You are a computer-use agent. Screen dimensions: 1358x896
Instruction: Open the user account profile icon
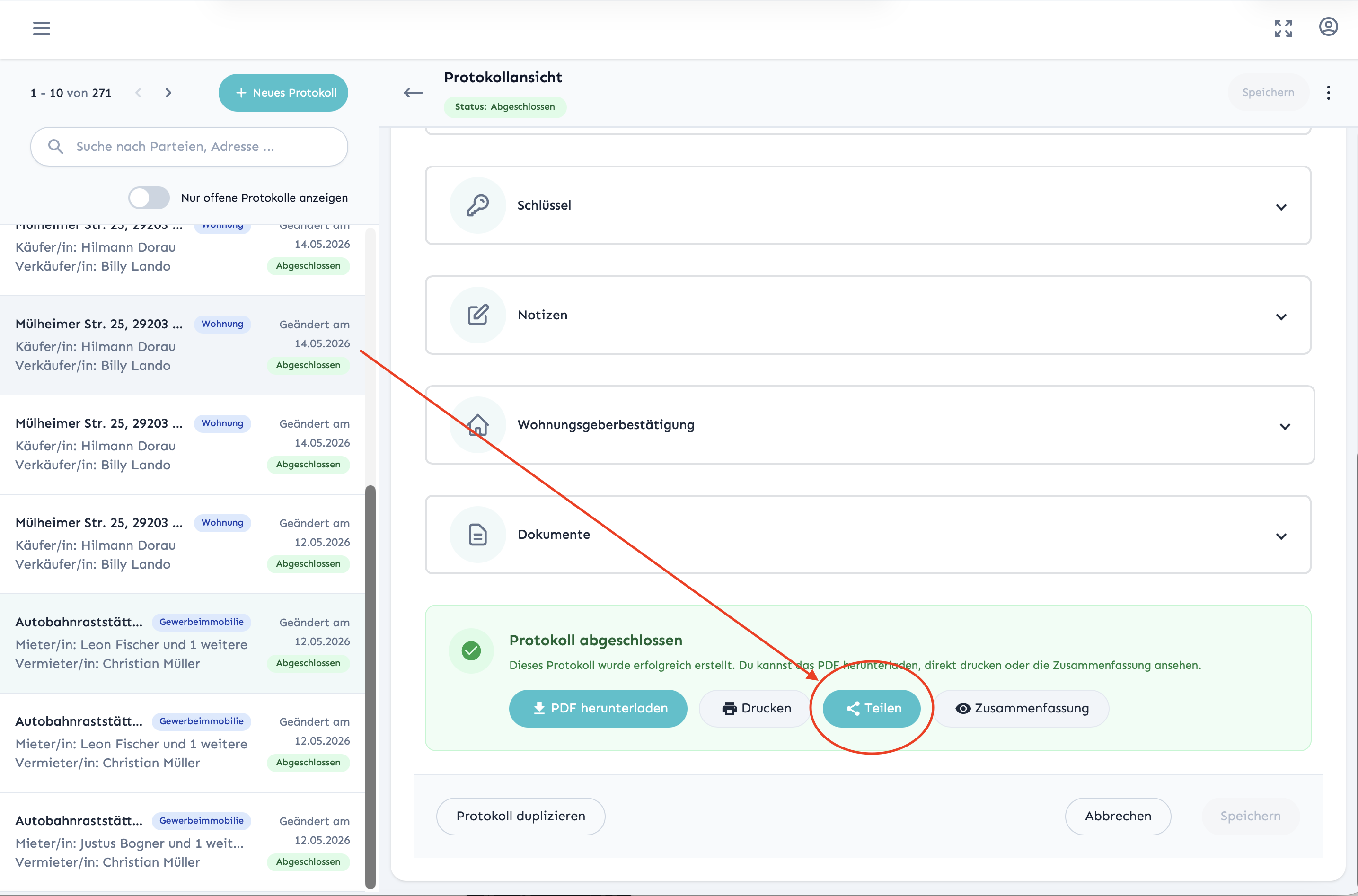point(1328,27)
